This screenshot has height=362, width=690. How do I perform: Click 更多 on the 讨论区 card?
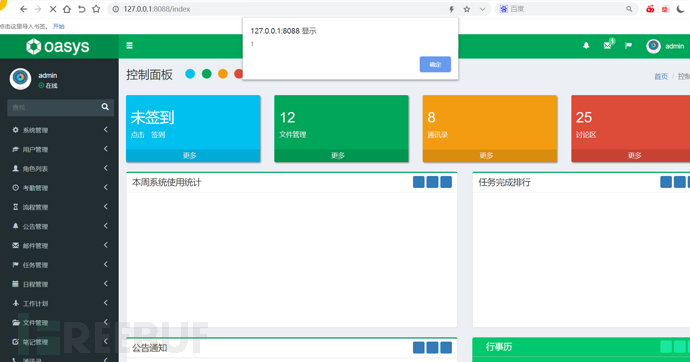(635, 155)
